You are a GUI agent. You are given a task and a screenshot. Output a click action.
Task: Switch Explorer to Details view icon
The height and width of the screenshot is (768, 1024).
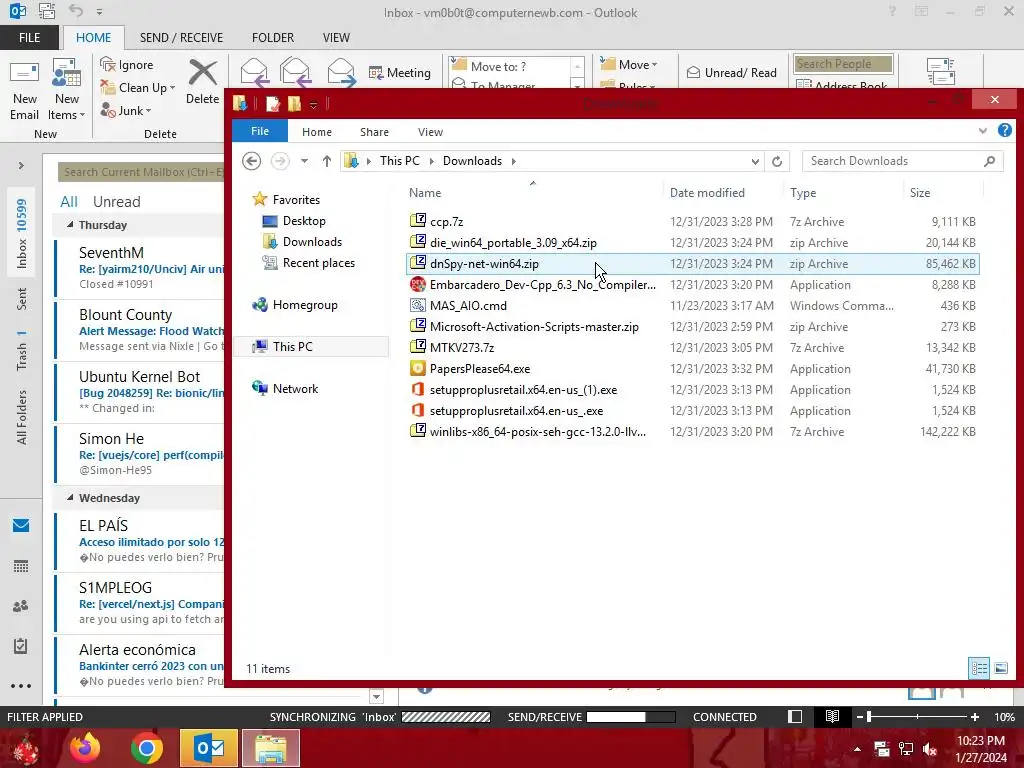pyautogui.click(x=979, y=668)
